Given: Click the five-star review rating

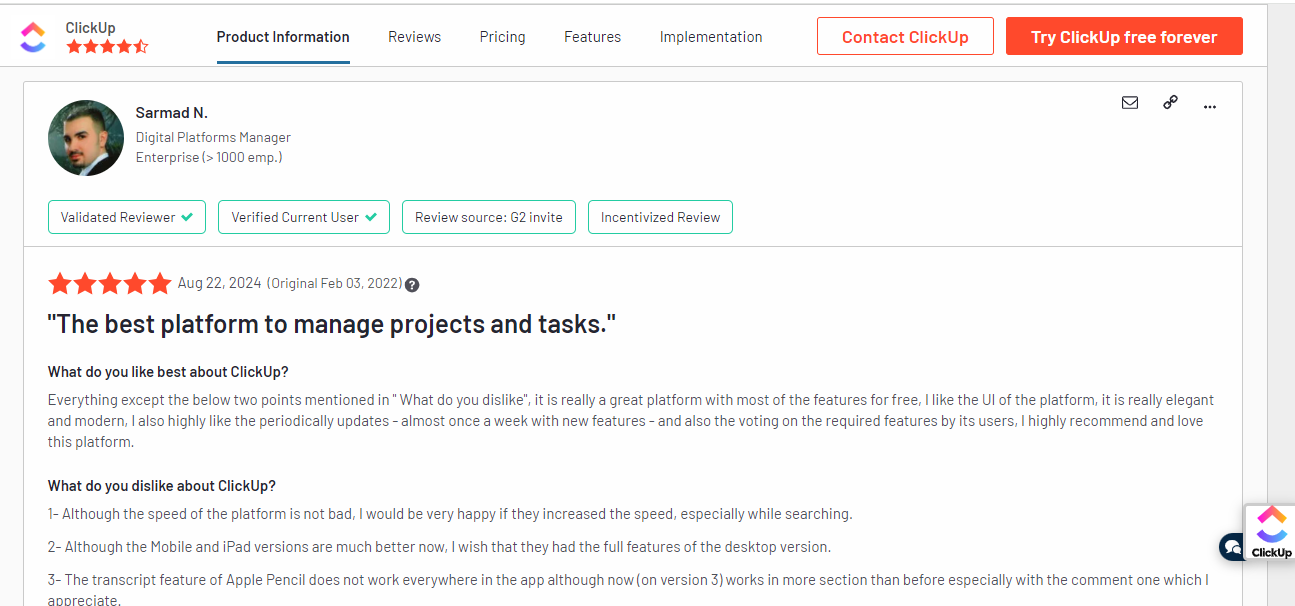Looking at the screenshot, I should (110, 284).
